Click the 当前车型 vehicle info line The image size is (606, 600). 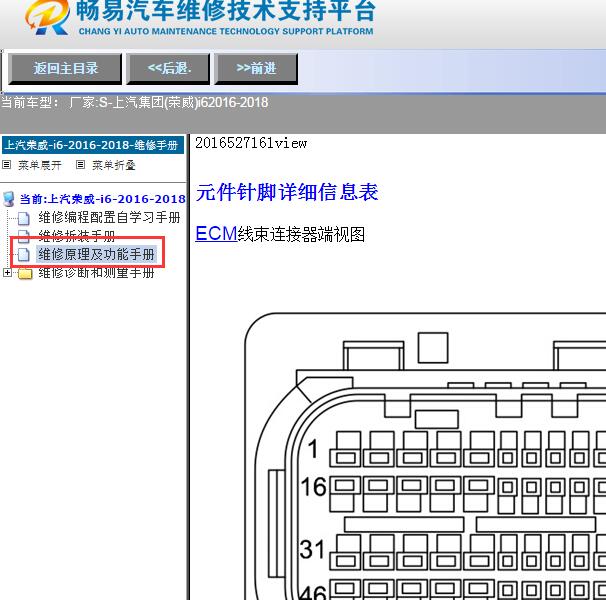(134, 102)
